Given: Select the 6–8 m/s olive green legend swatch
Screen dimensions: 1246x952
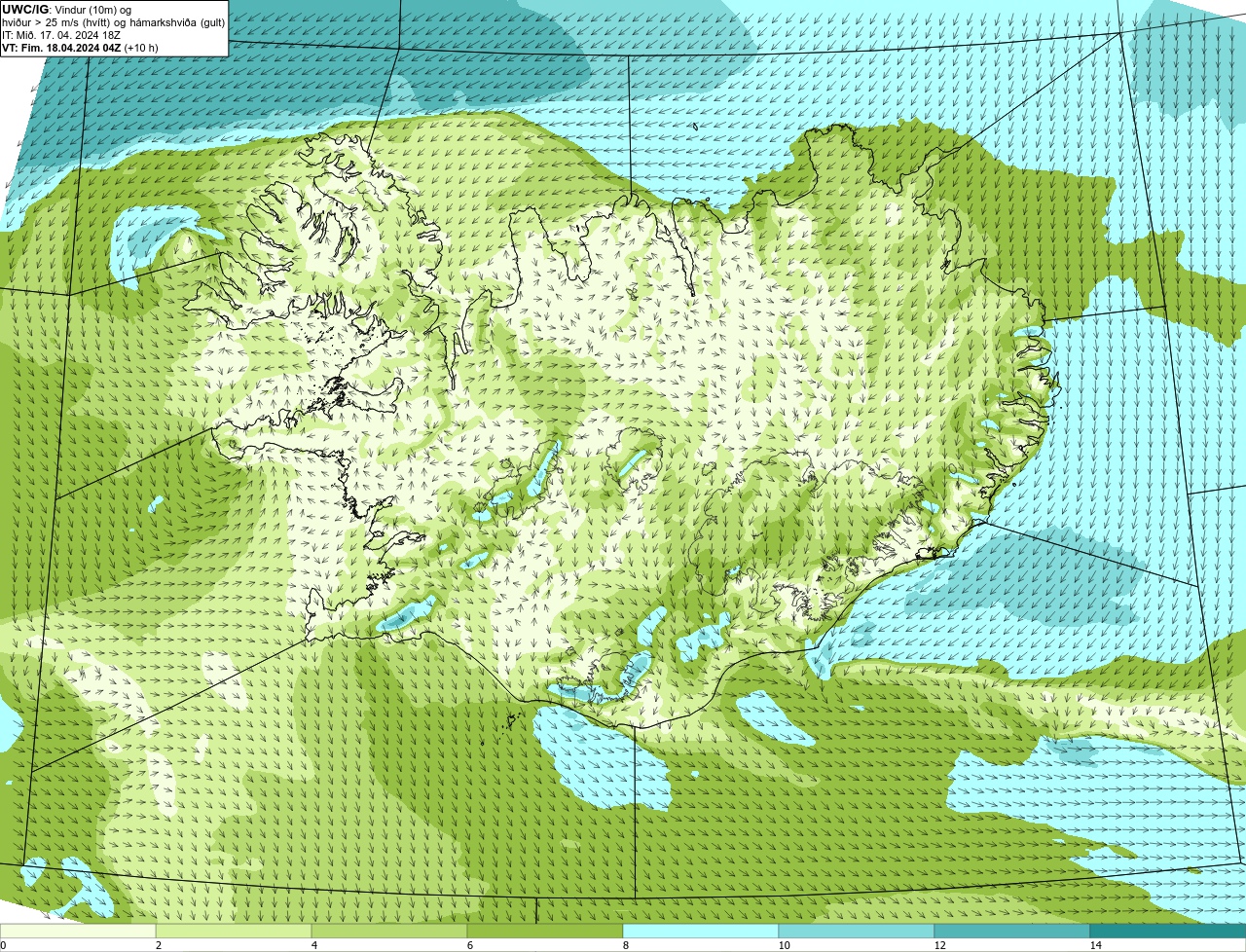Looking at the screenshot, I should 545,931.
